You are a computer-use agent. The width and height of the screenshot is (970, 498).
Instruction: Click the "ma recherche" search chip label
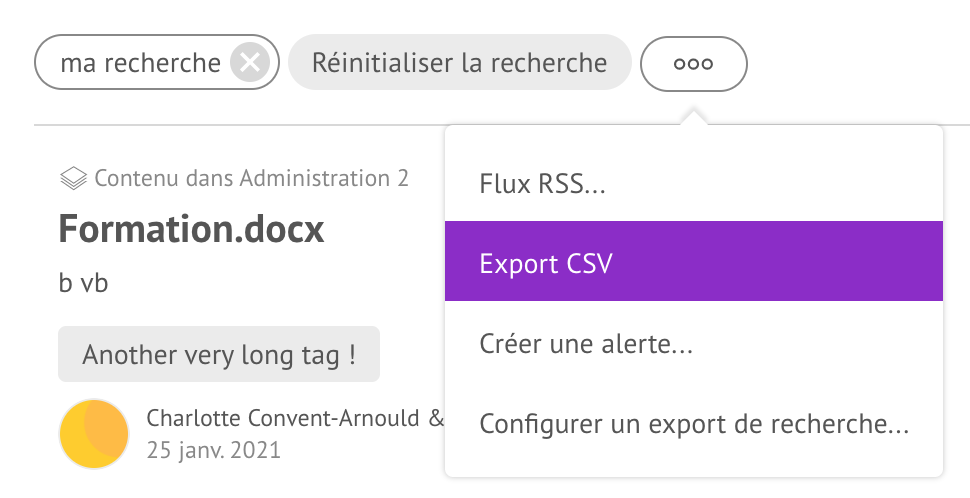pos(140,63)
